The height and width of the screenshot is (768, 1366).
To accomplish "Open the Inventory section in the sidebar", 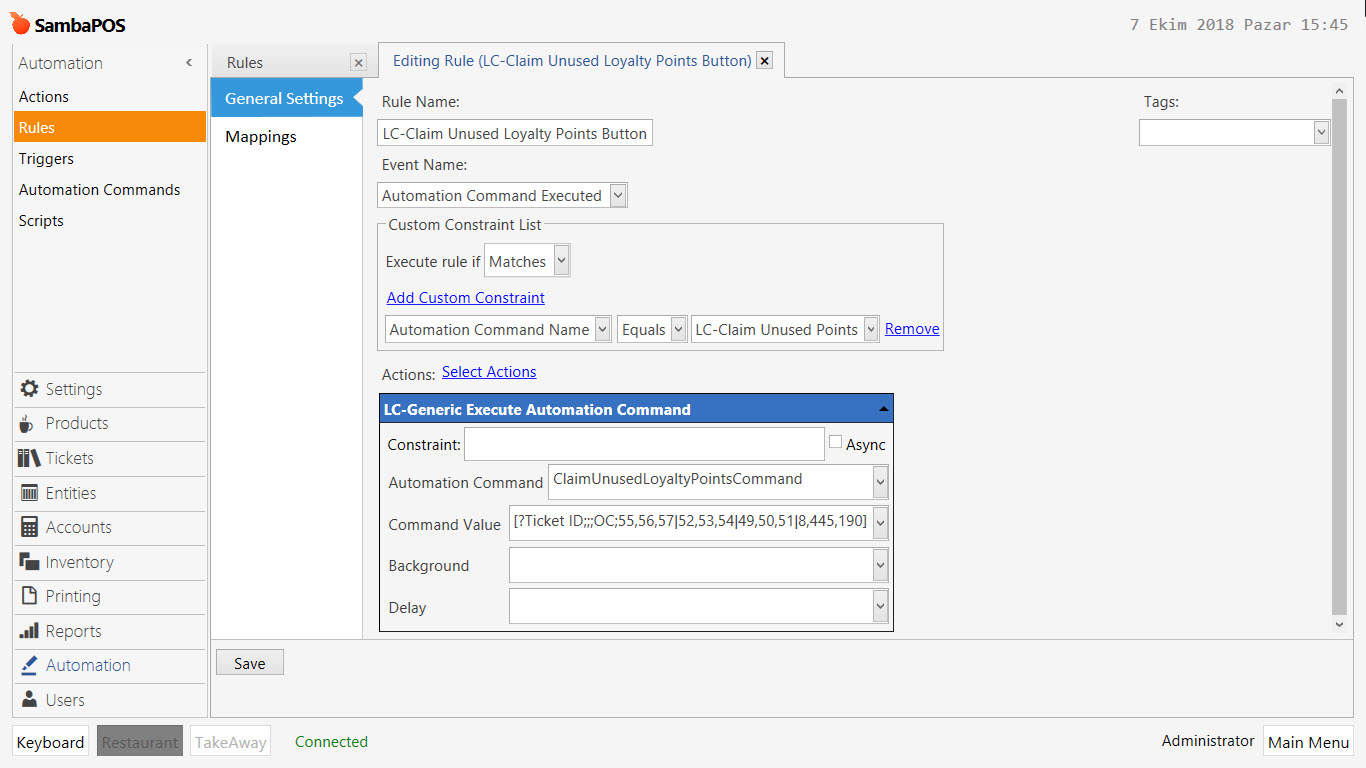I will click(x=109, y=562).
